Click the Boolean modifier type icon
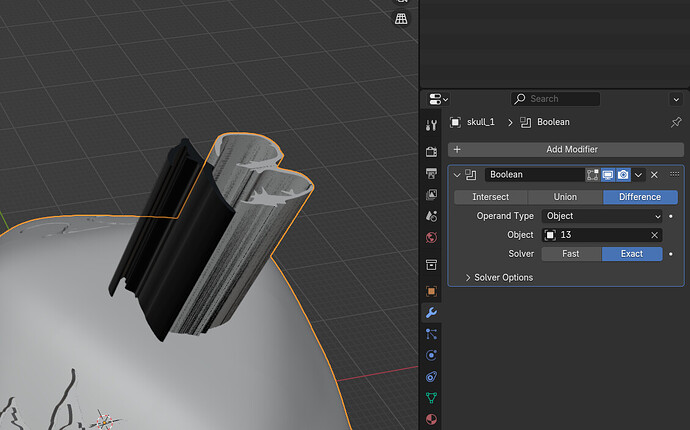 tap(471, 175)
